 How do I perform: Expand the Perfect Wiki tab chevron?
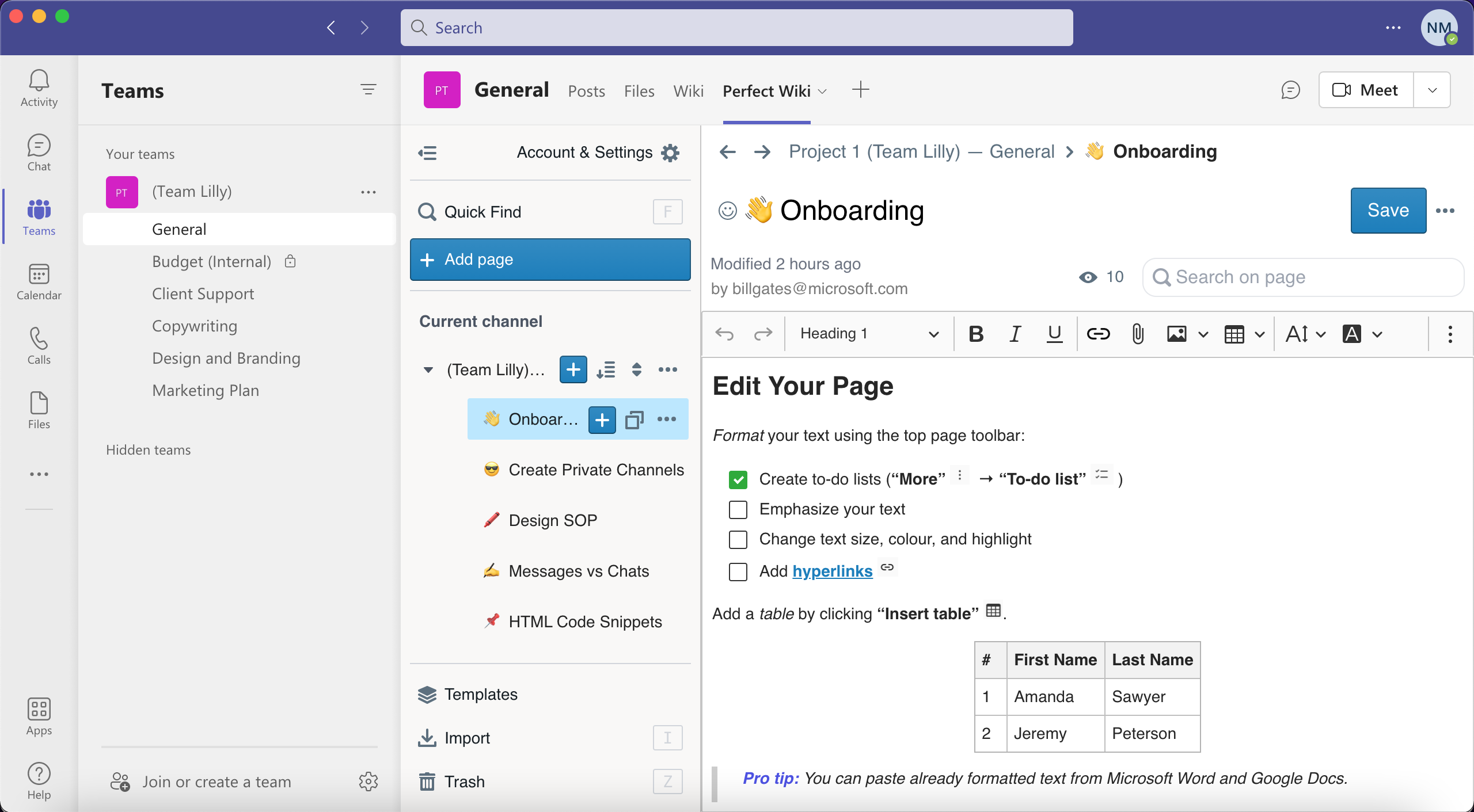[x=823, y=92]
